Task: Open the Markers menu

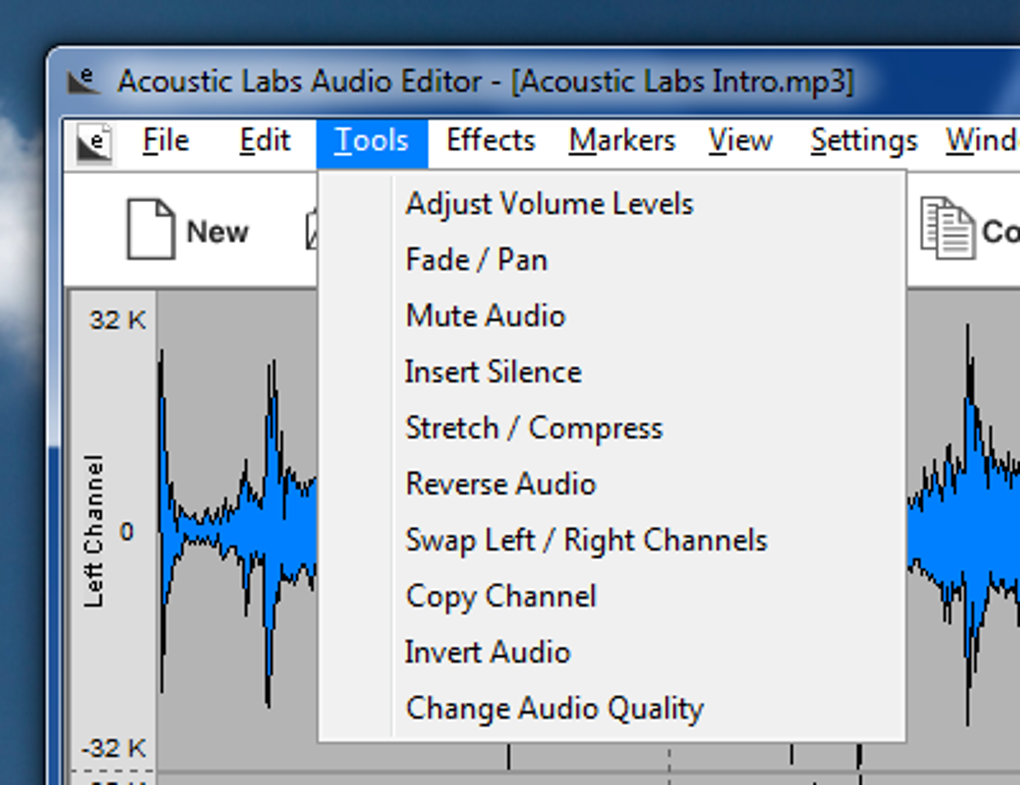Action: [622, 142]
